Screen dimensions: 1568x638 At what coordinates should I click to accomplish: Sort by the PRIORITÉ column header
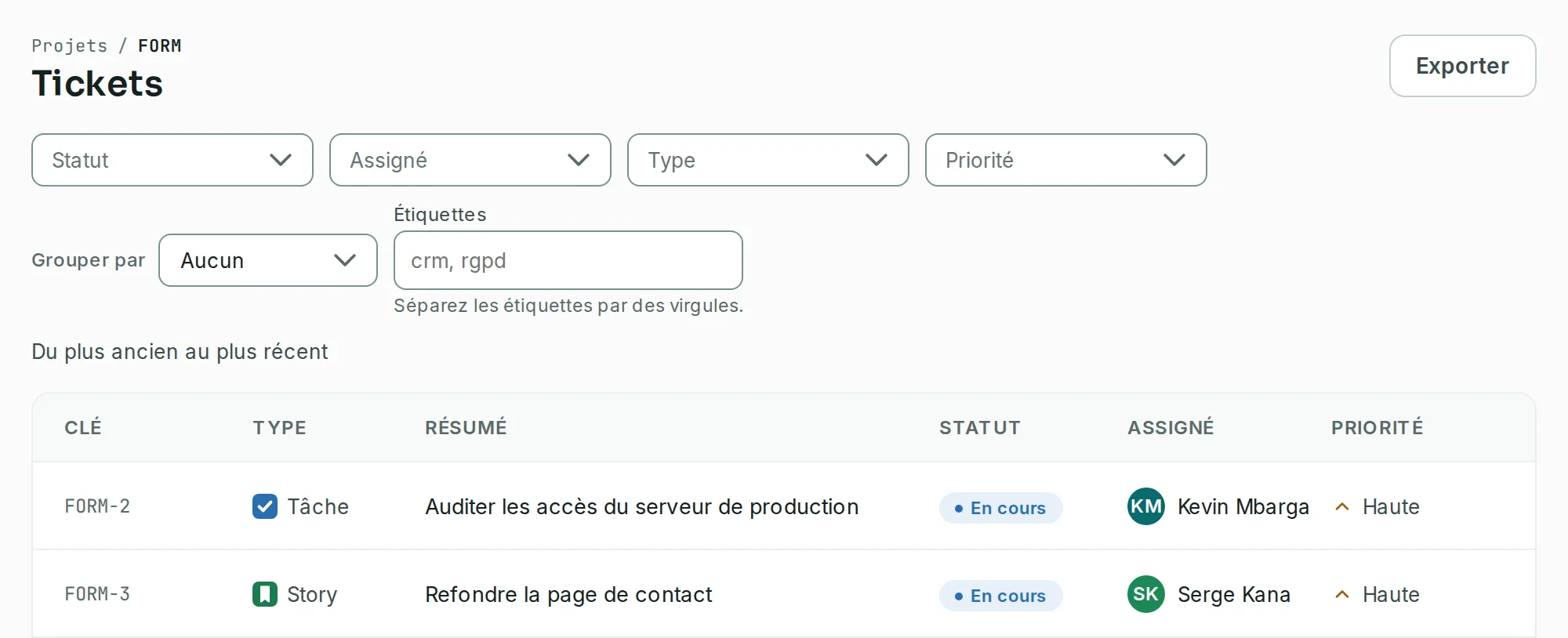(x=1377, y=427)
